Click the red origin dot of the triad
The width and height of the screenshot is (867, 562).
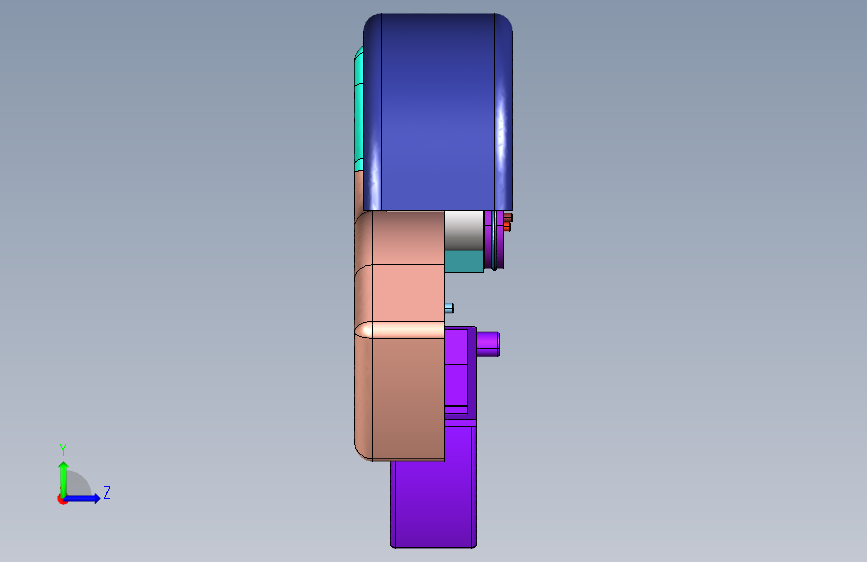(62, 499)
